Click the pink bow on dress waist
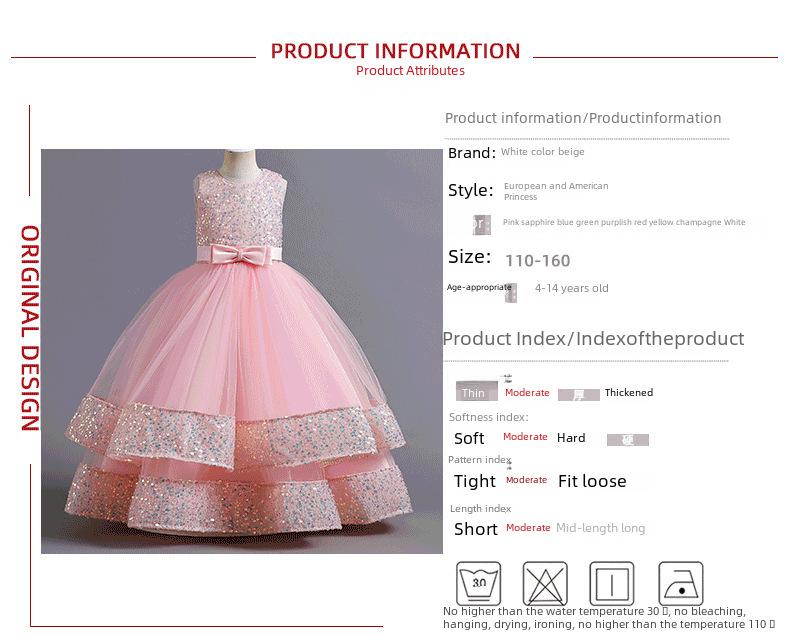 240,253
